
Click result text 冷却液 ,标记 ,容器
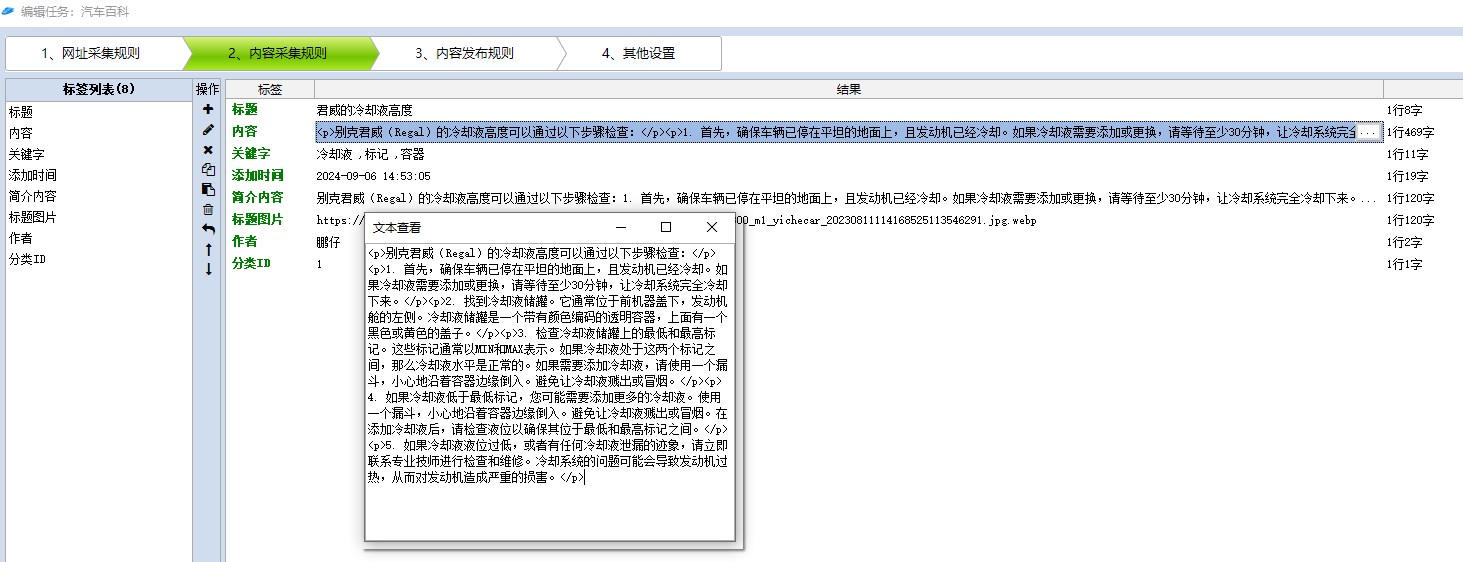pyautogui.click(x=370, y=154)
